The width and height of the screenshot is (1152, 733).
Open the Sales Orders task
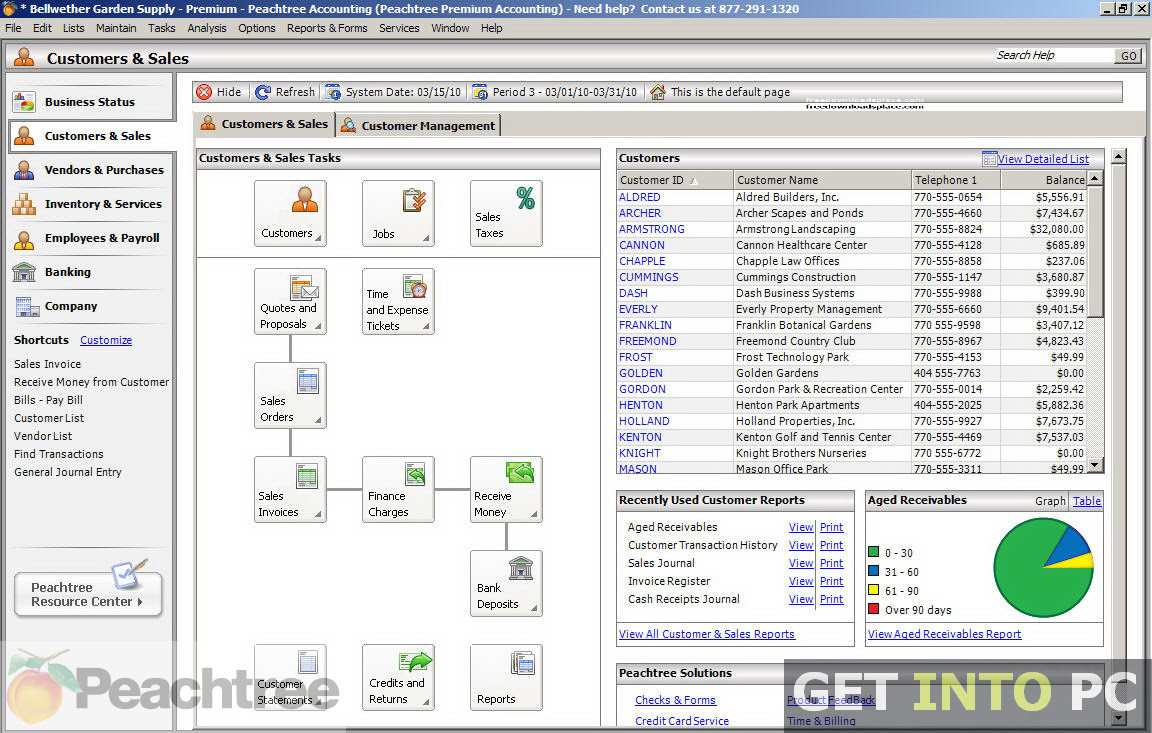pyautogui.click(x=290, y=395)
